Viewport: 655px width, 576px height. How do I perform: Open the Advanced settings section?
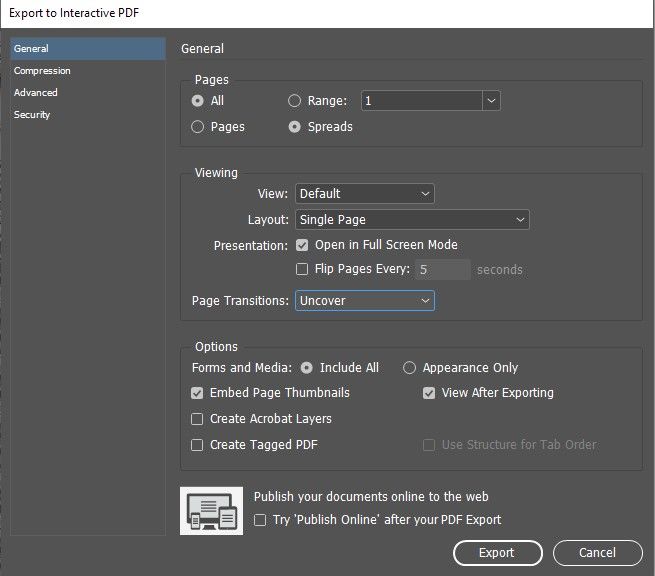tap(36, 93)
